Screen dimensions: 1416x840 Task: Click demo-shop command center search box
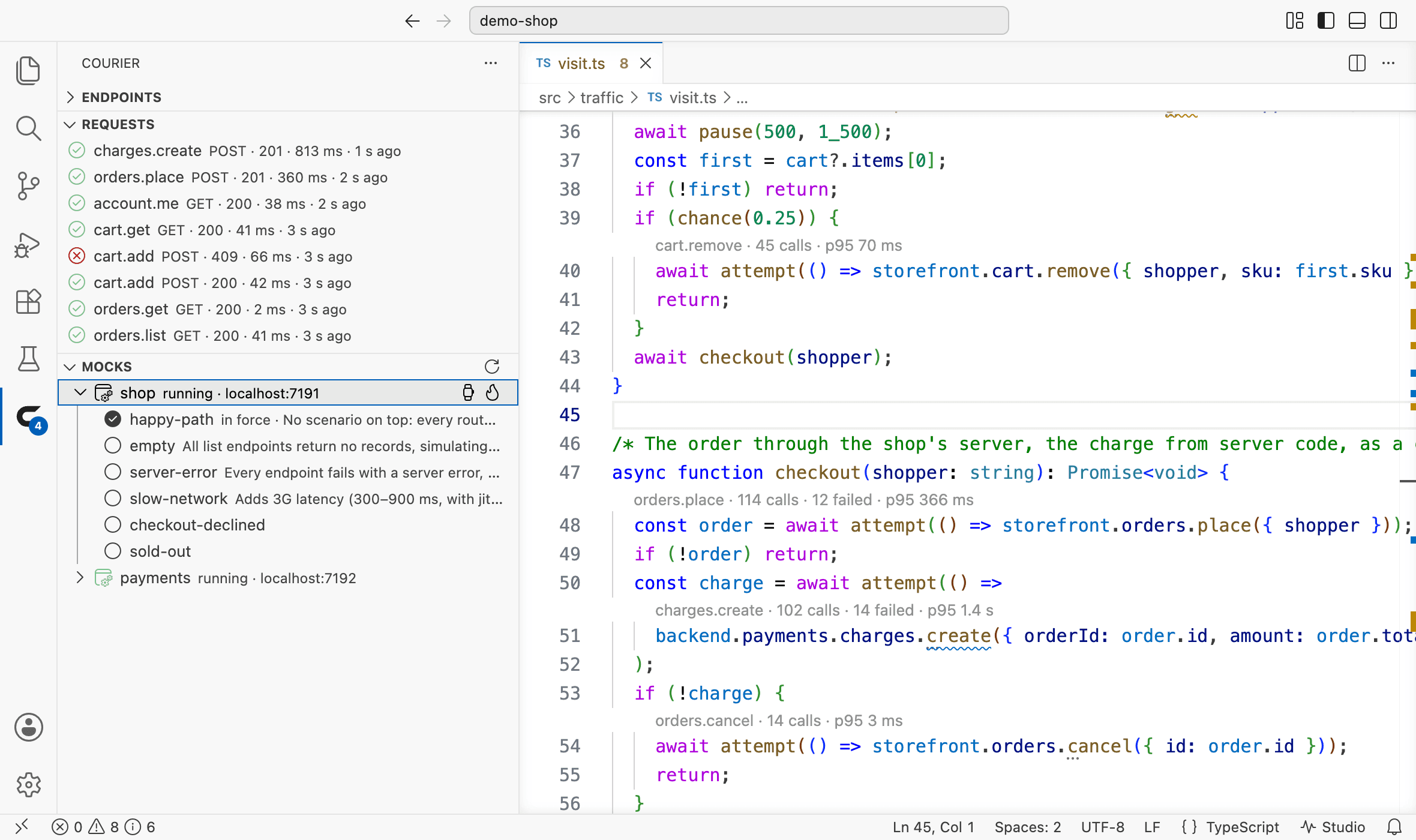739,21
